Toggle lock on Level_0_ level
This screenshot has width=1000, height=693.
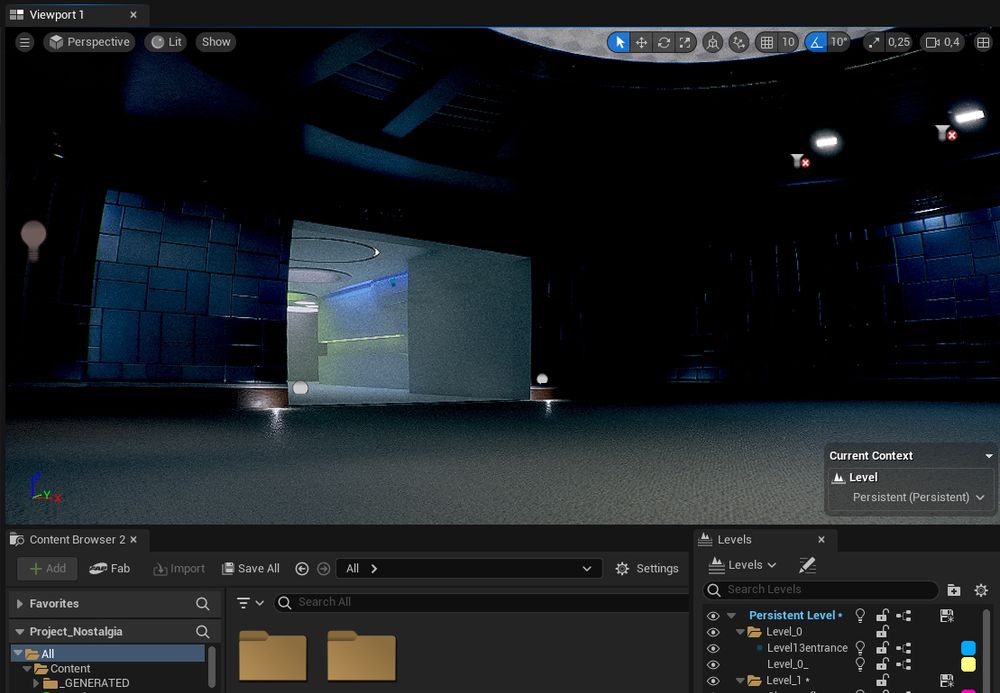click(x=882, y=664)
